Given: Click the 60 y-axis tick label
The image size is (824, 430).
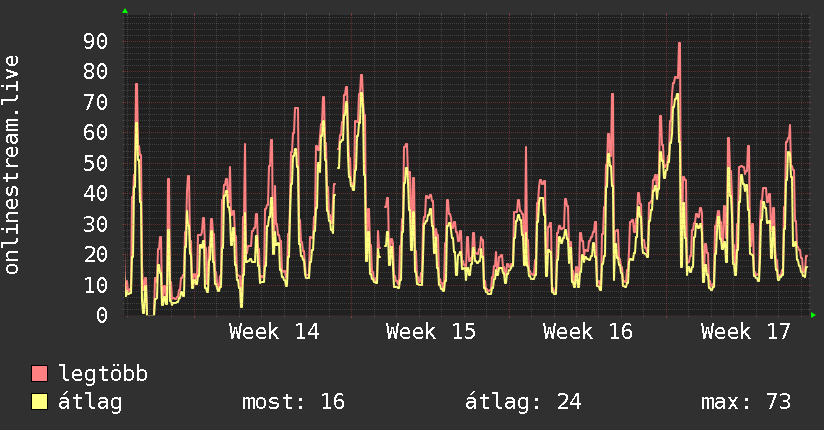Looking at the screenshot, I should coord(95,132).
